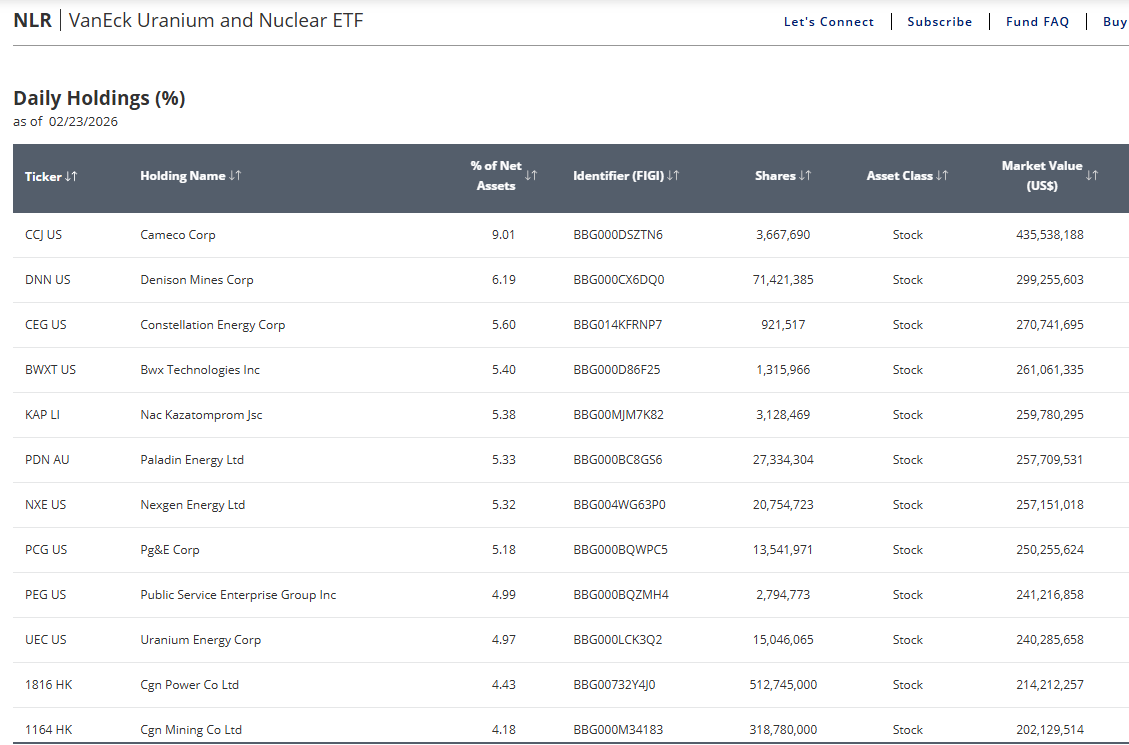Viewport: 1129px width, 745px height.
Task: Select the Constellation Energy Corp holding name
Action: 212,325
